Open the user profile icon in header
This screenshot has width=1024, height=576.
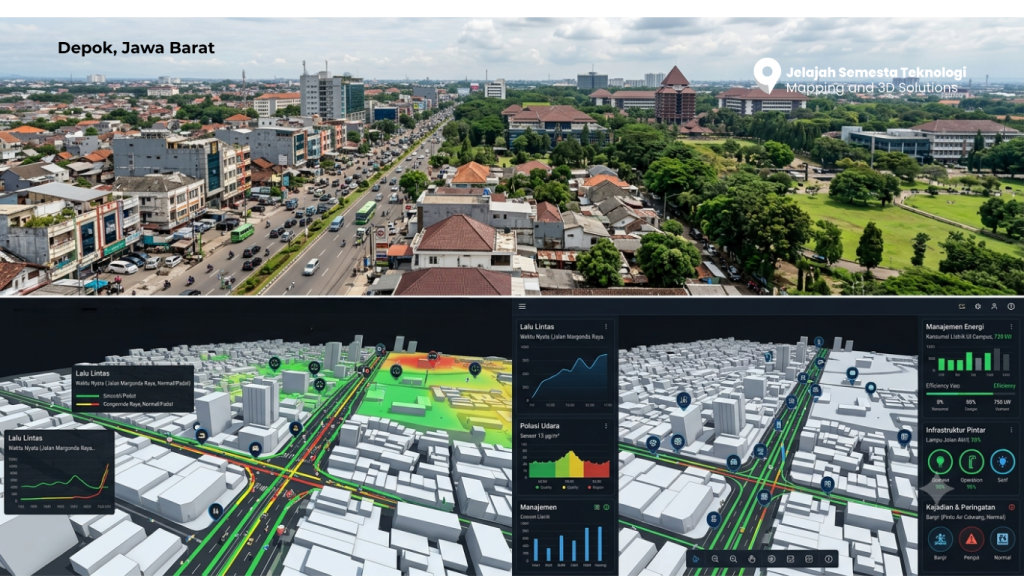[994, 306]
